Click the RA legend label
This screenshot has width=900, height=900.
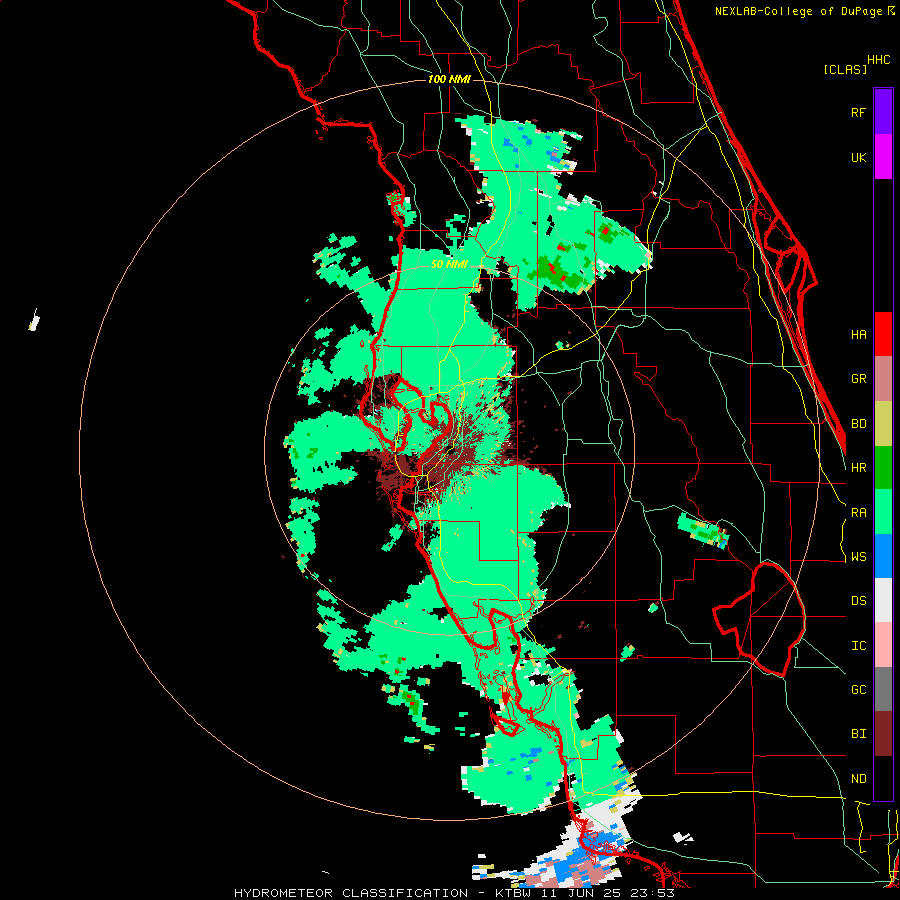tap(859, 513)
